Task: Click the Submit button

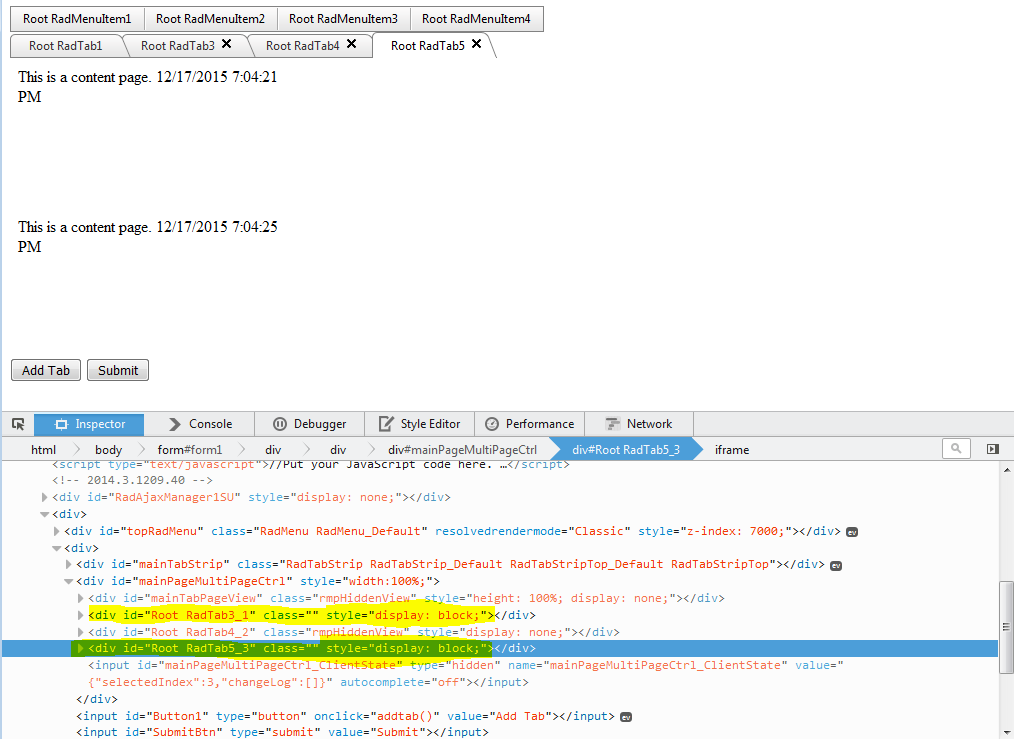Action: tap(118, 370)
